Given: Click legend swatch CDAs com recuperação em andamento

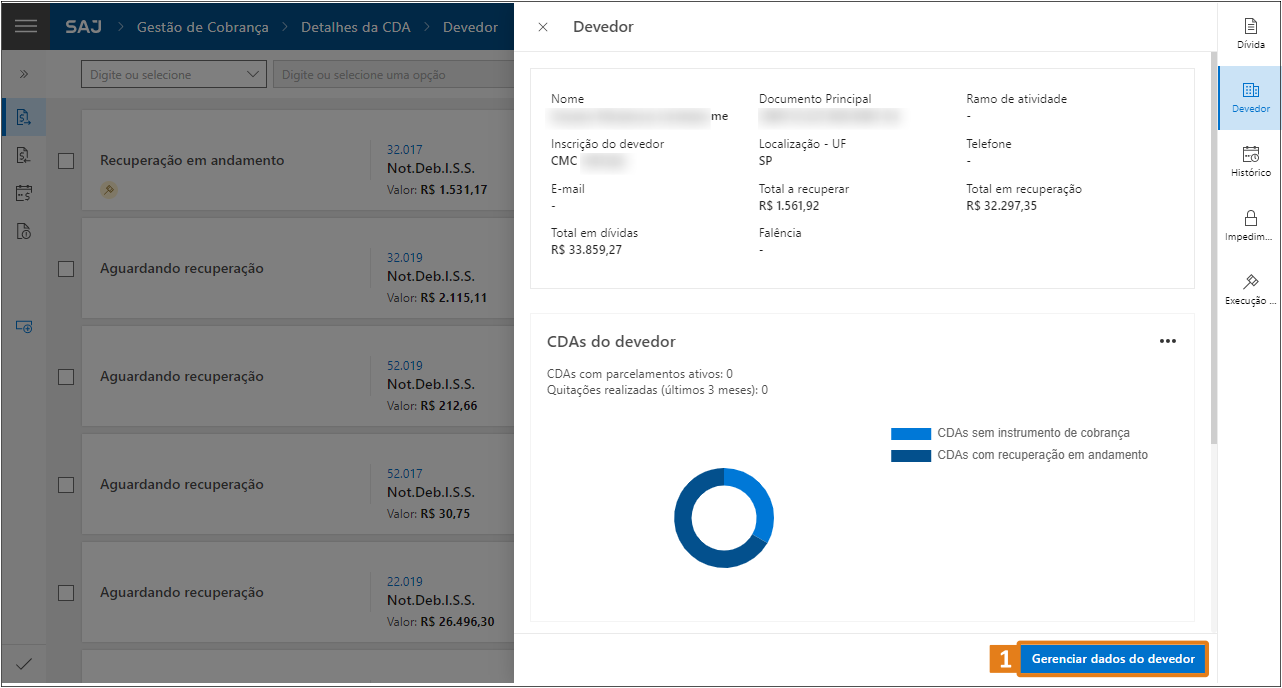Looking at the screenshot, I should (x=911, y=456).
